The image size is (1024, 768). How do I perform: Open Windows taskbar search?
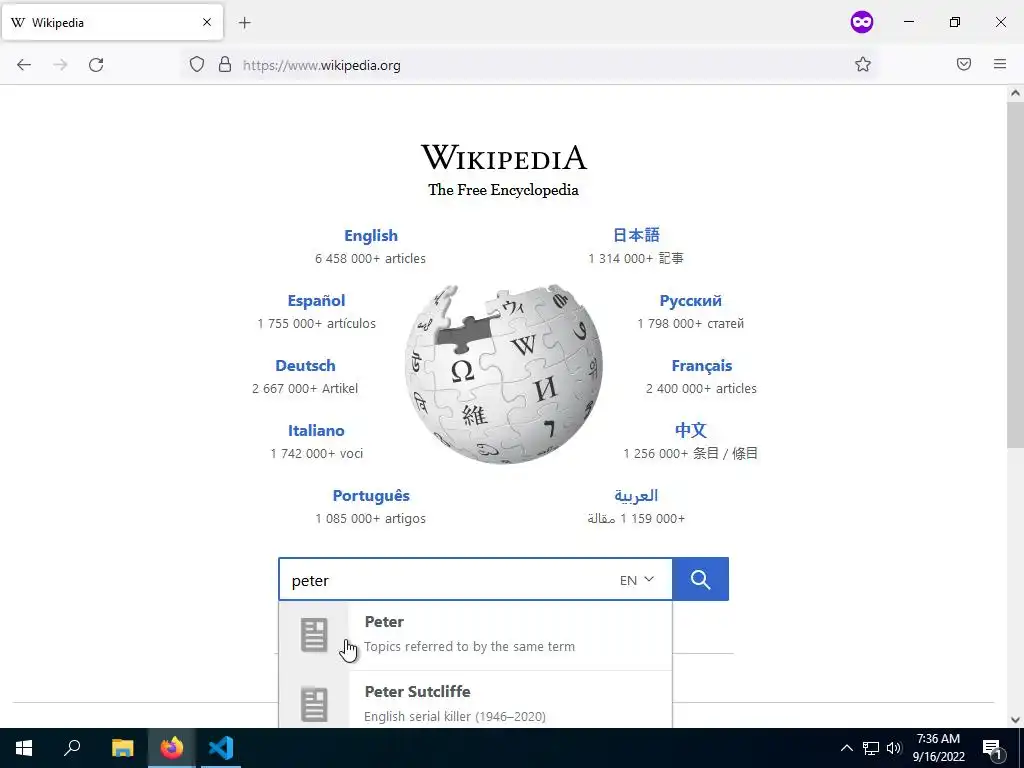coord(72,748)
